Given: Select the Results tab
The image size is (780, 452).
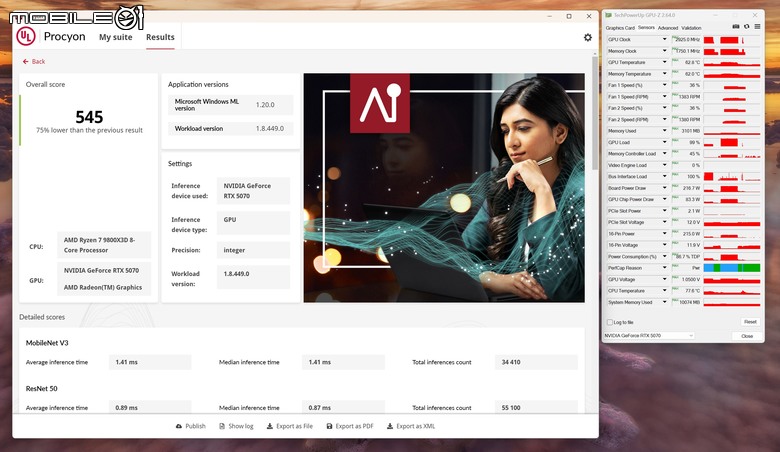Looking at the screenshot, I should coord(160,37).
